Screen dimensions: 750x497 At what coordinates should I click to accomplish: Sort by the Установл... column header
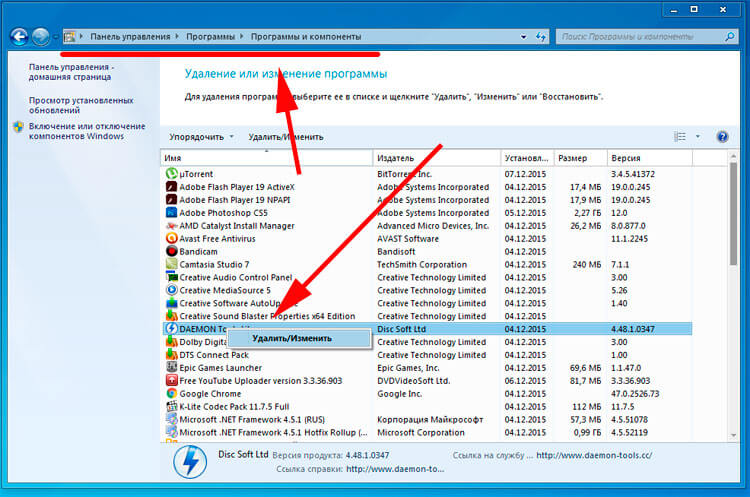tap(527, 158)
